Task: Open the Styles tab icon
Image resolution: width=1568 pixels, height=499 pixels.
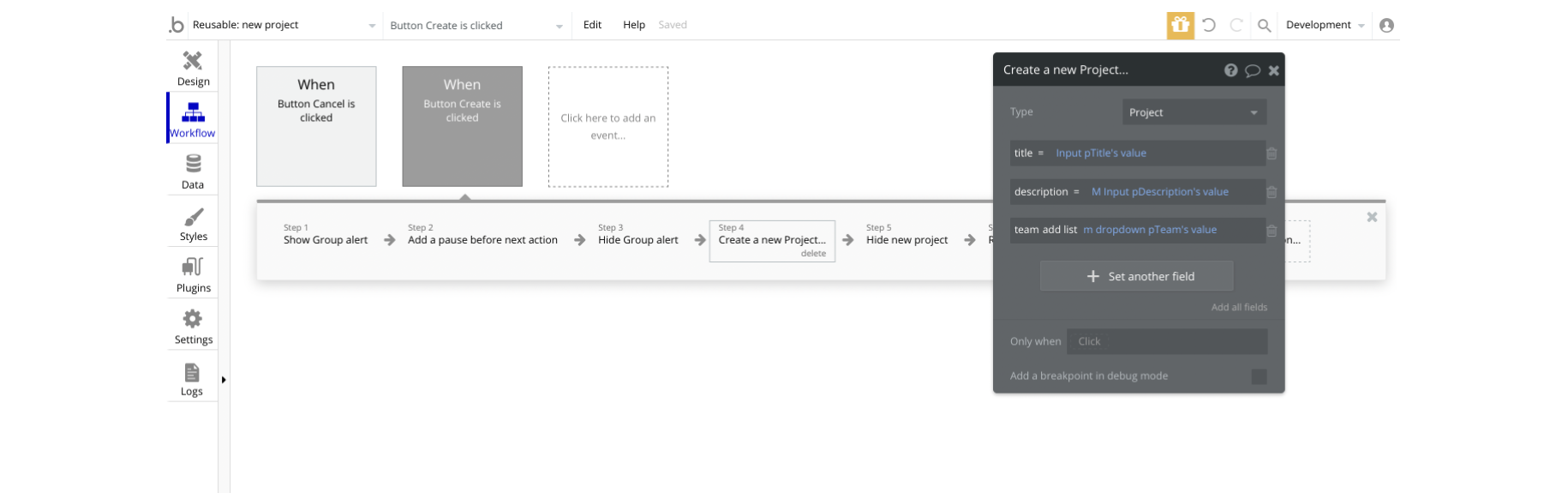Action: (193, 223)
